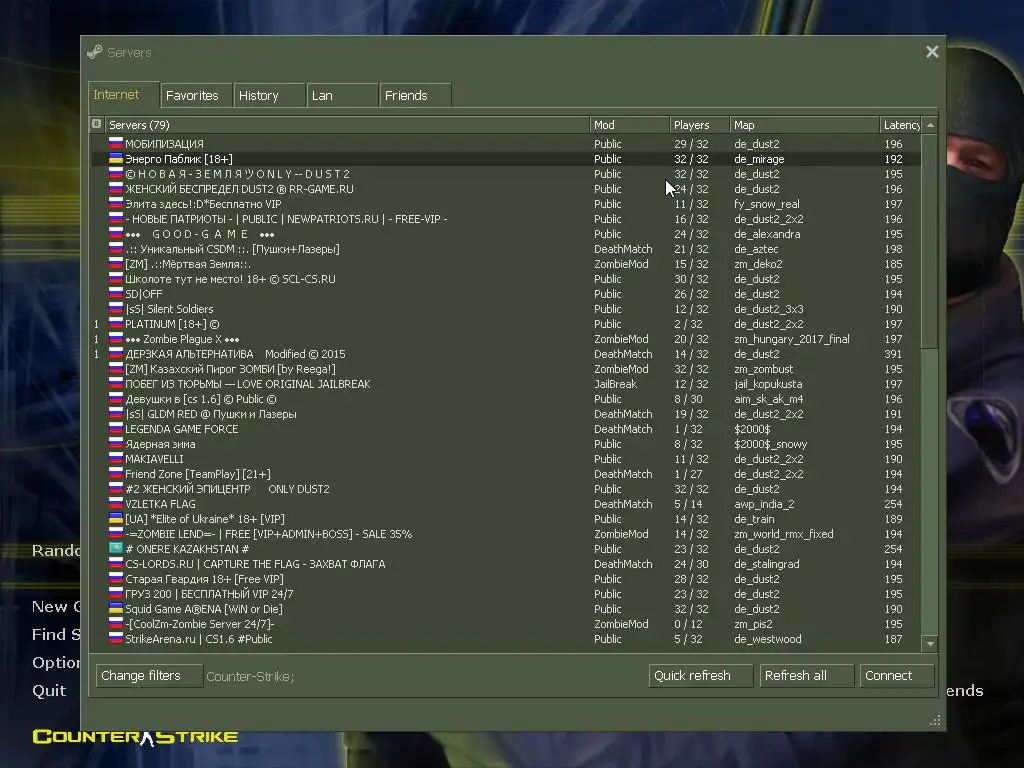Open the History tab

[x=270, y=95]
